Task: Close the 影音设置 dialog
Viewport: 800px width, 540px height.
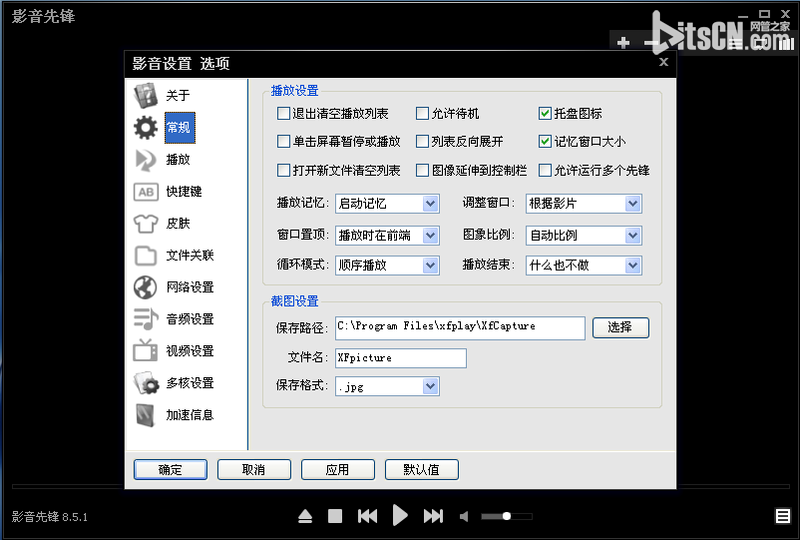Action: (663, 62)
